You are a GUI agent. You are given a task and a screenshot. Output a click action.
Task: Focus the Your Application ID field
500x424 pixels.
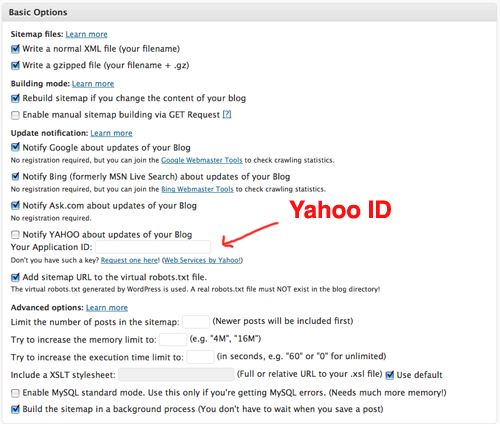(x=153, y=247)
